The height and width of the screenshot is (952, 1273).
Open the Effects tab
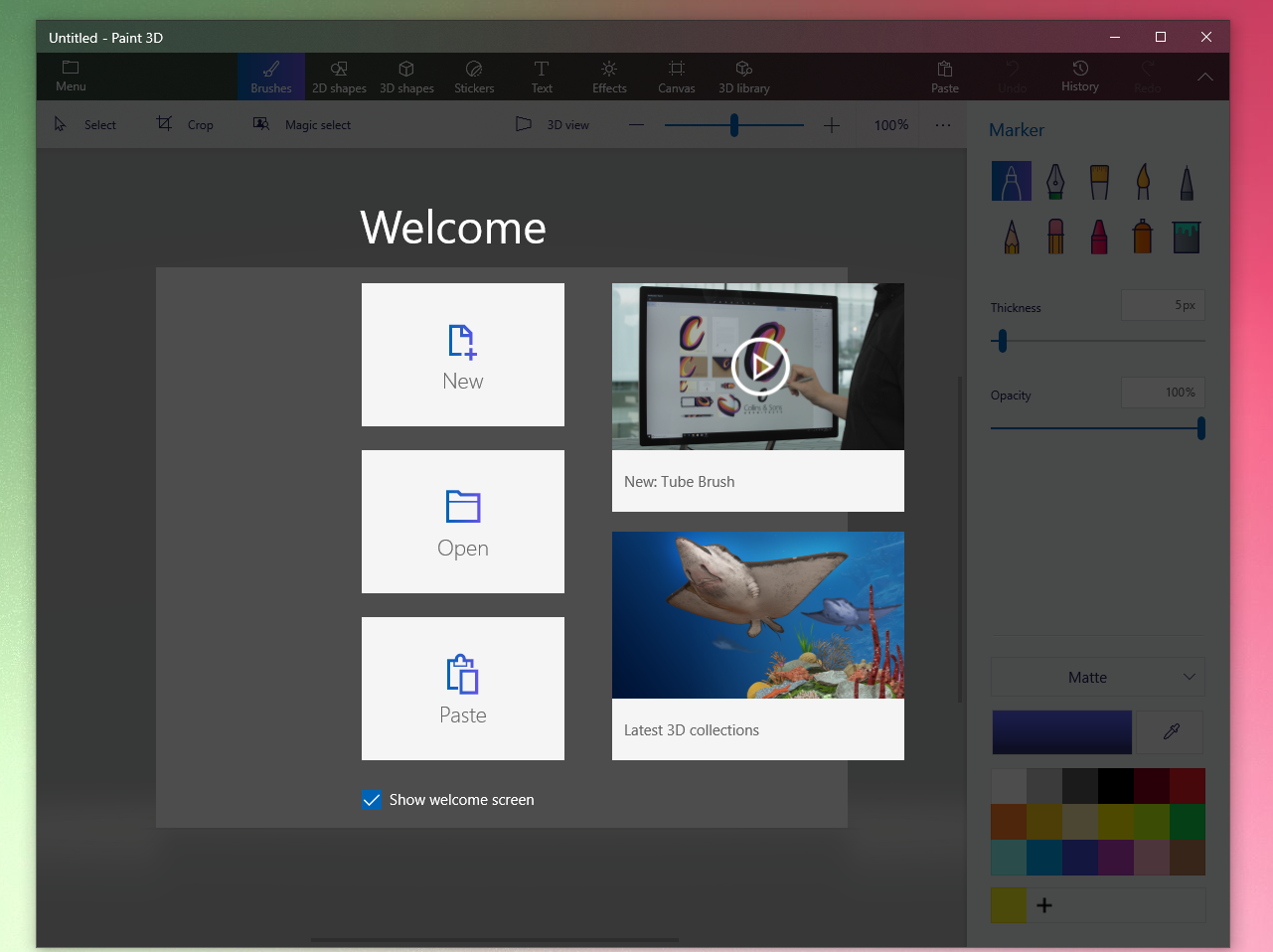click(x=608, y=77)
